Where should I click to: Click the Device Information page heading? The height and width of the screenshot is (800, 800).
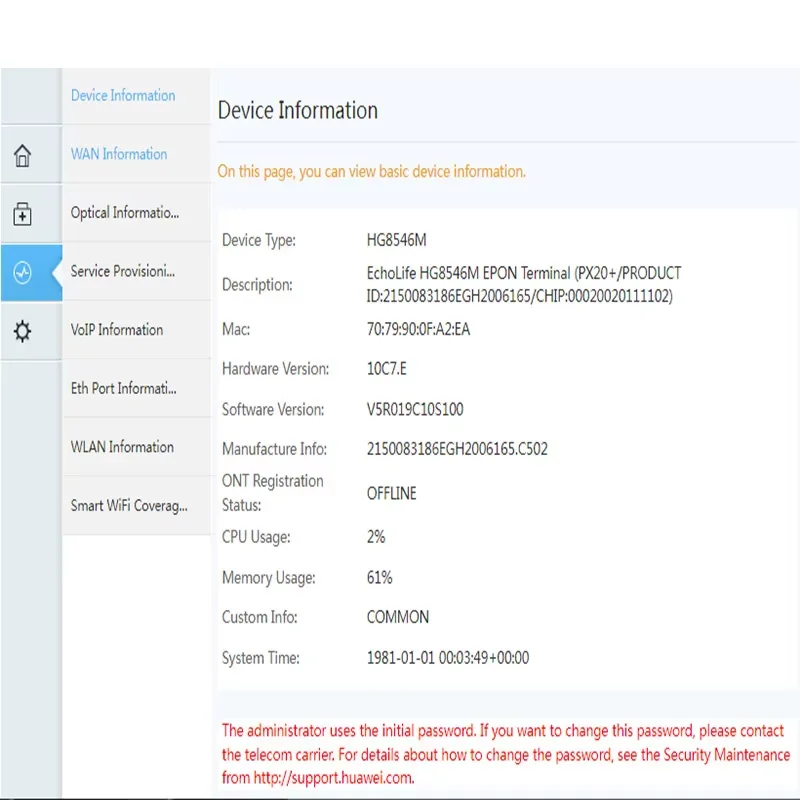pyautogui.click(x=298, y=111)
